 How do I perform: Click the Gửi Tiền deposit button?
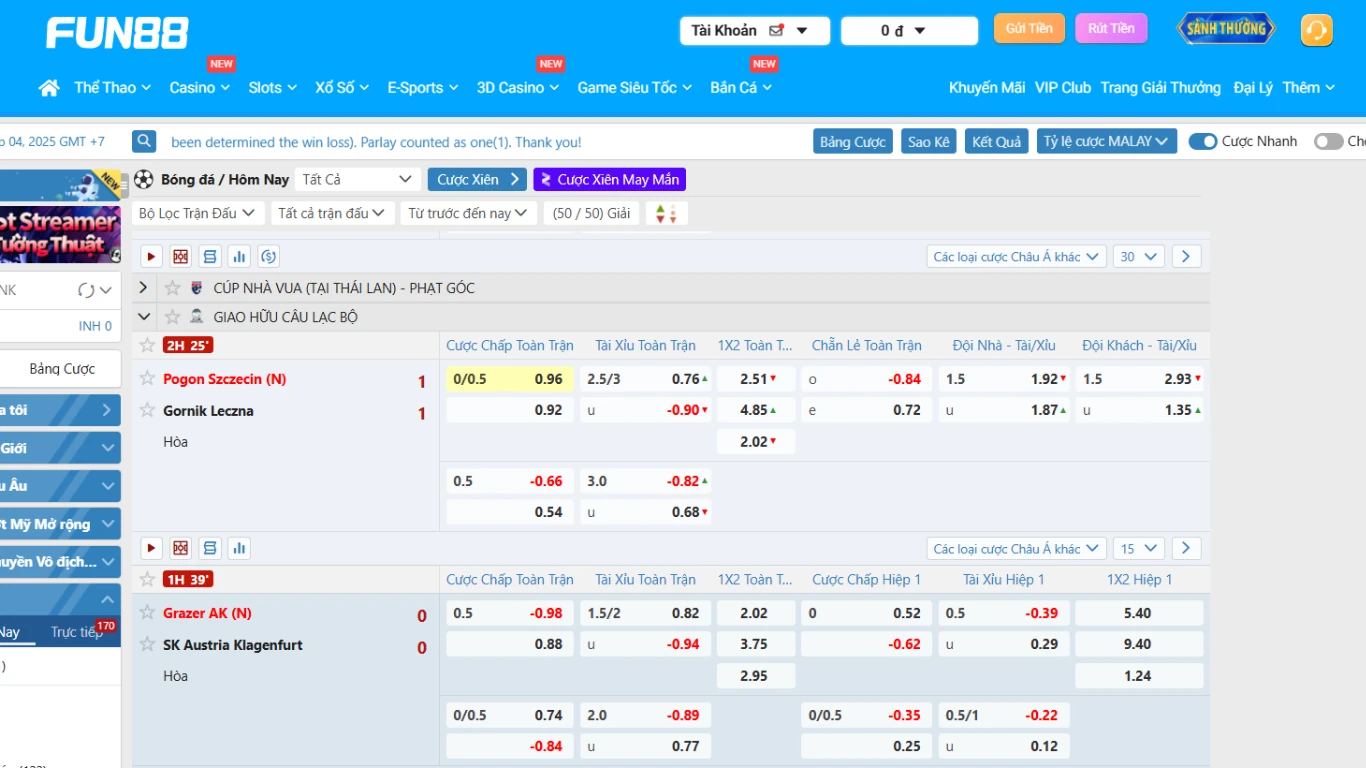pyautogui.click(x=1029, y=29)
